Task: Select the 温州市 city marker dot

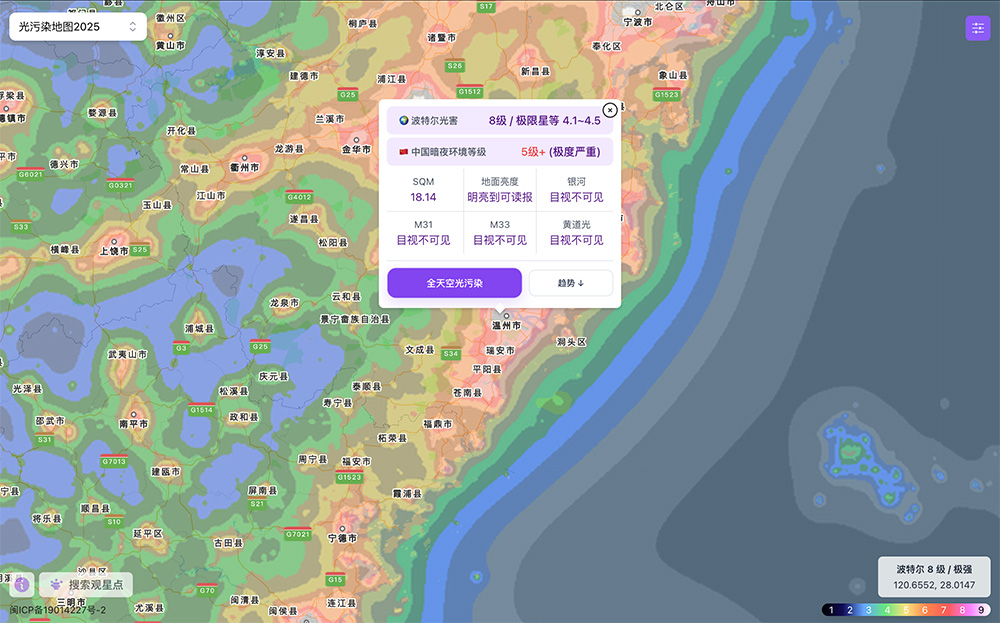Action: pyautogui.click(x=506, y=316)
